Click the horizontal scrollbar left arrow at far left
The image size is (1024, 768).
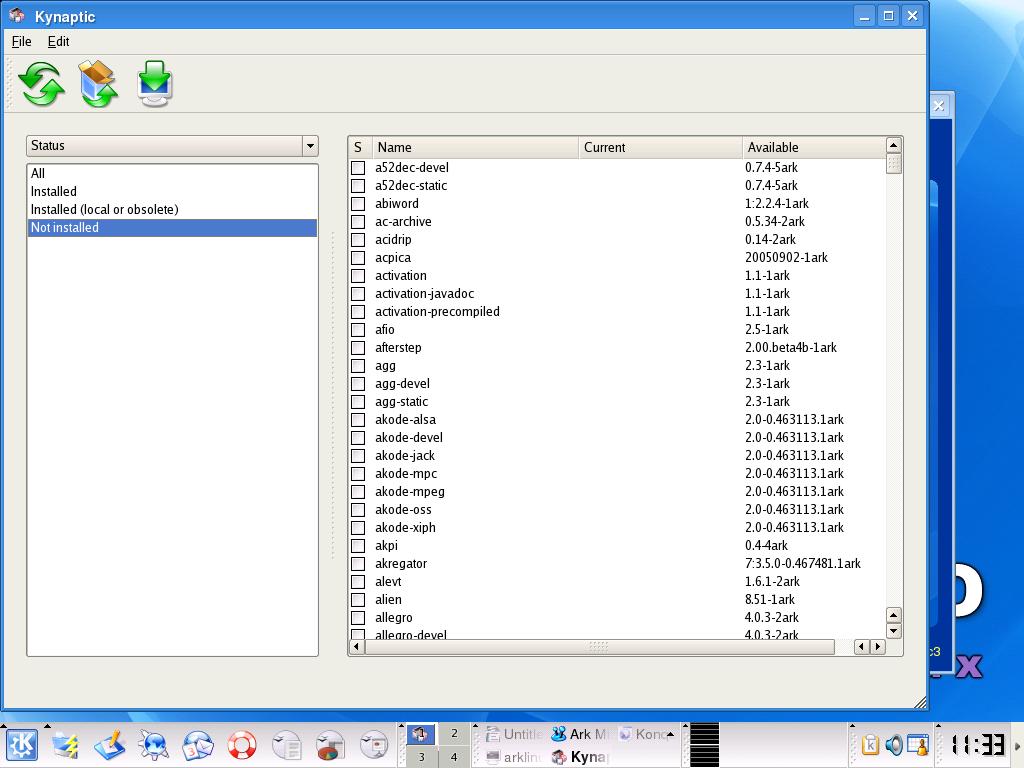(x=357, y=647)
